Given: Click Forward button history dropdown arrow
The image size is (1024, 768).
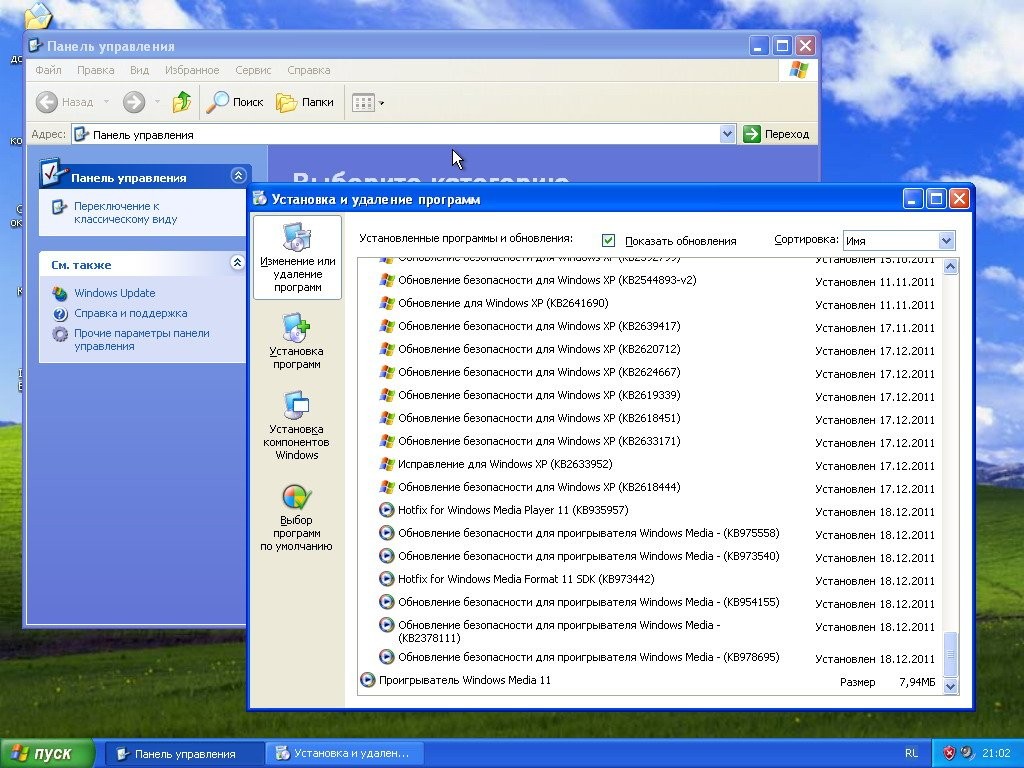Looking at the screenshot, I should [x=157, y=102].
